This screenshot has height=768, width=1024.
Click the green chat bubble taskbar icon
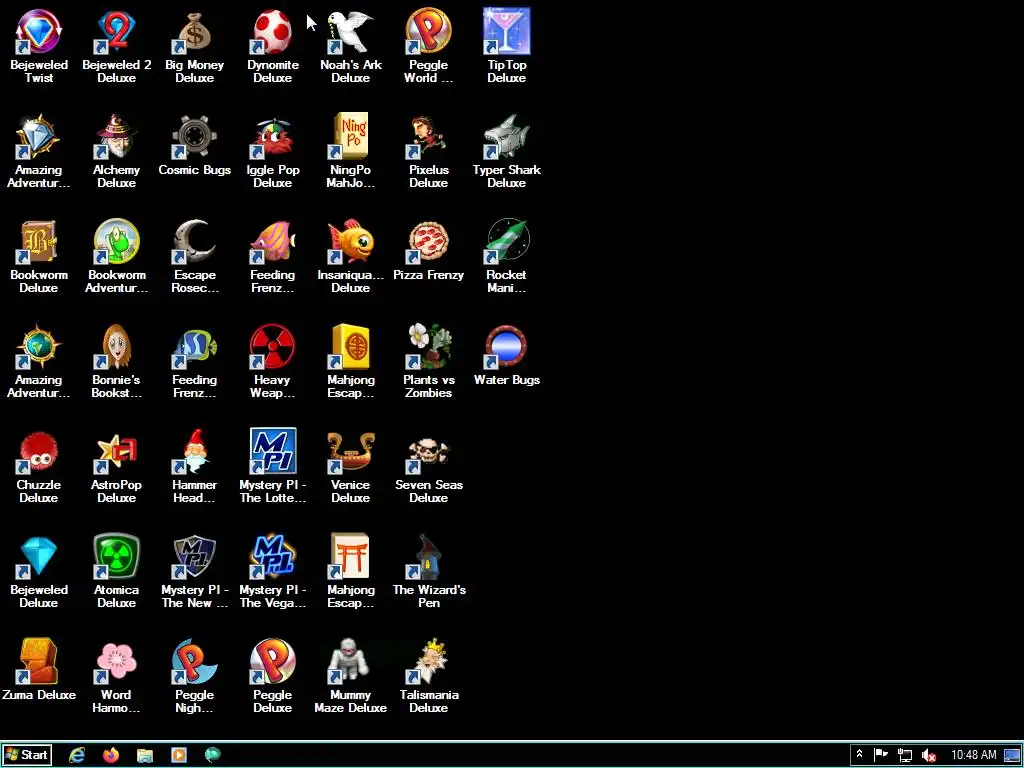click(212, 755)
